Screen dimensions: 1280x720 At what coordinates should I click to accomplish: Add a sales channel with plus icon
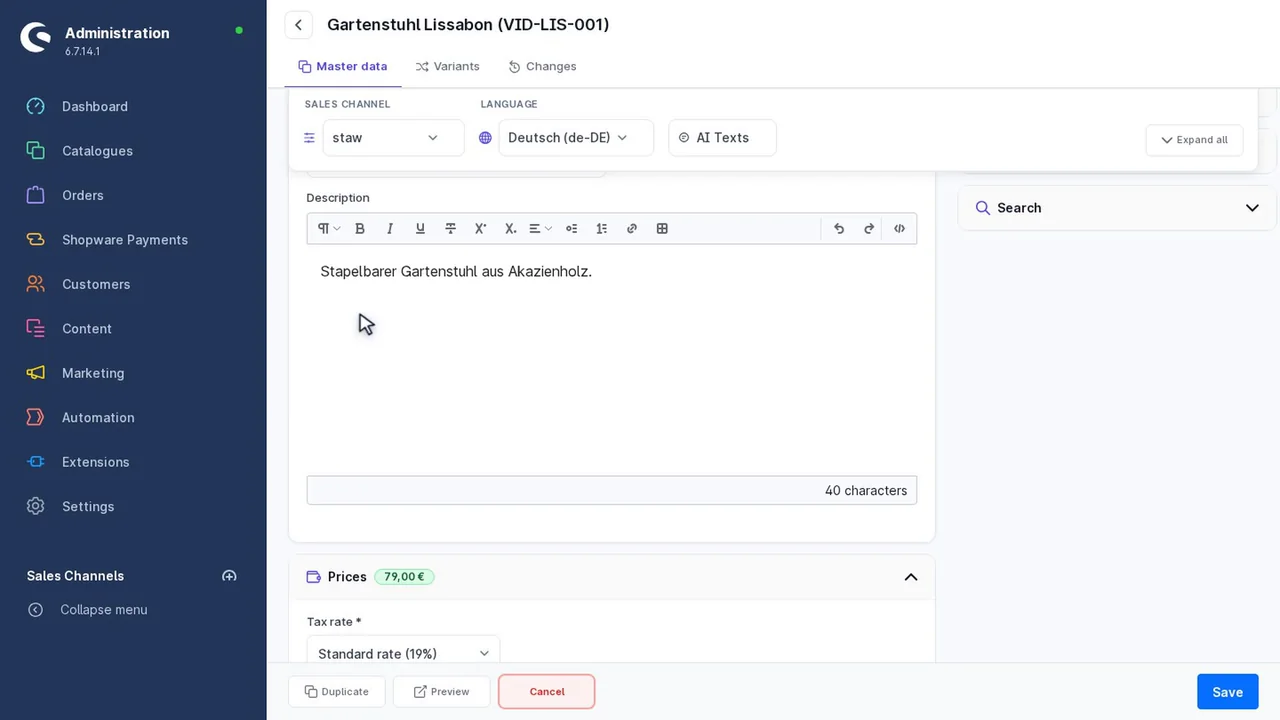[229, 576]
